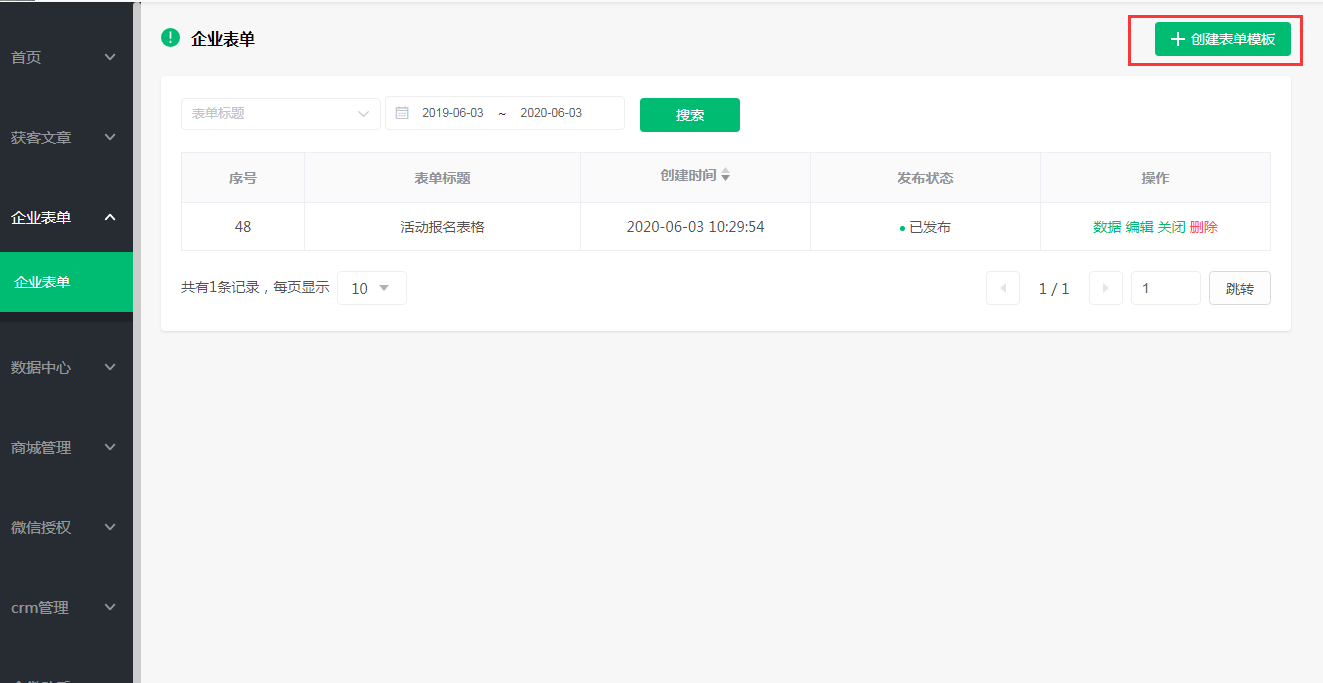The height and width of the screenshot is (683, 1323).
Task: Click the create form template button
Action: point(1222,39)
